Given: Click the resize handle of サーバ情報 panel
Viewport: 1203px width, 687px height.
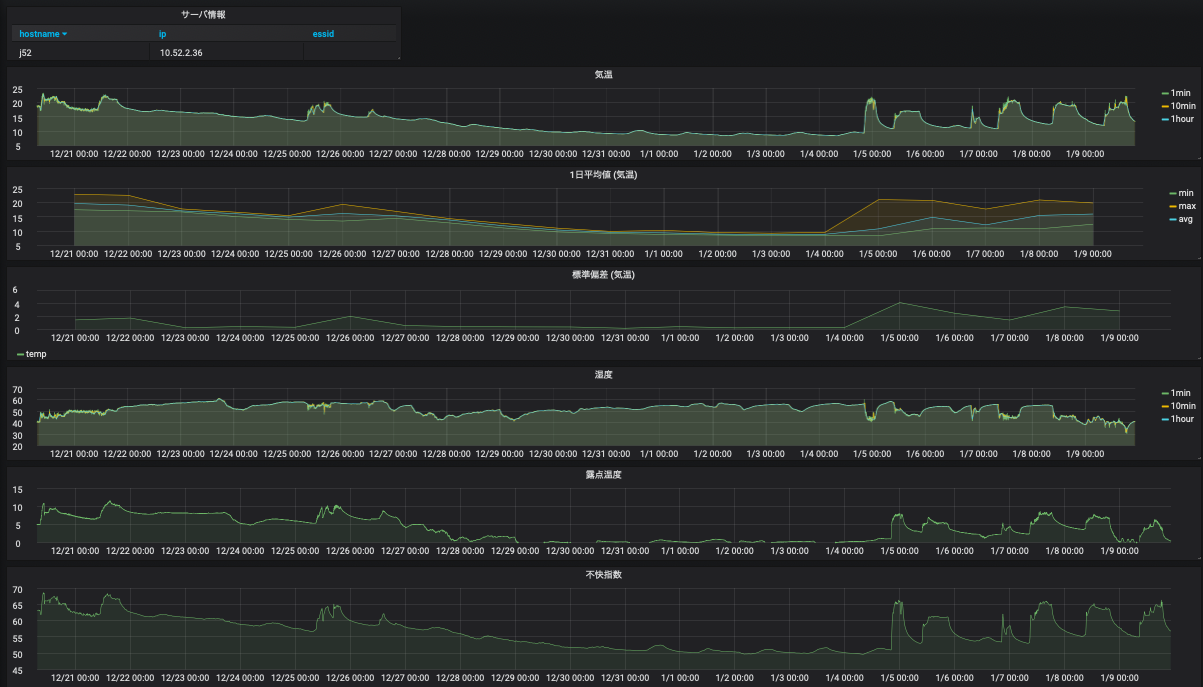Looking at the screenshot, I should pyautogui.click(x=397, y=58).
